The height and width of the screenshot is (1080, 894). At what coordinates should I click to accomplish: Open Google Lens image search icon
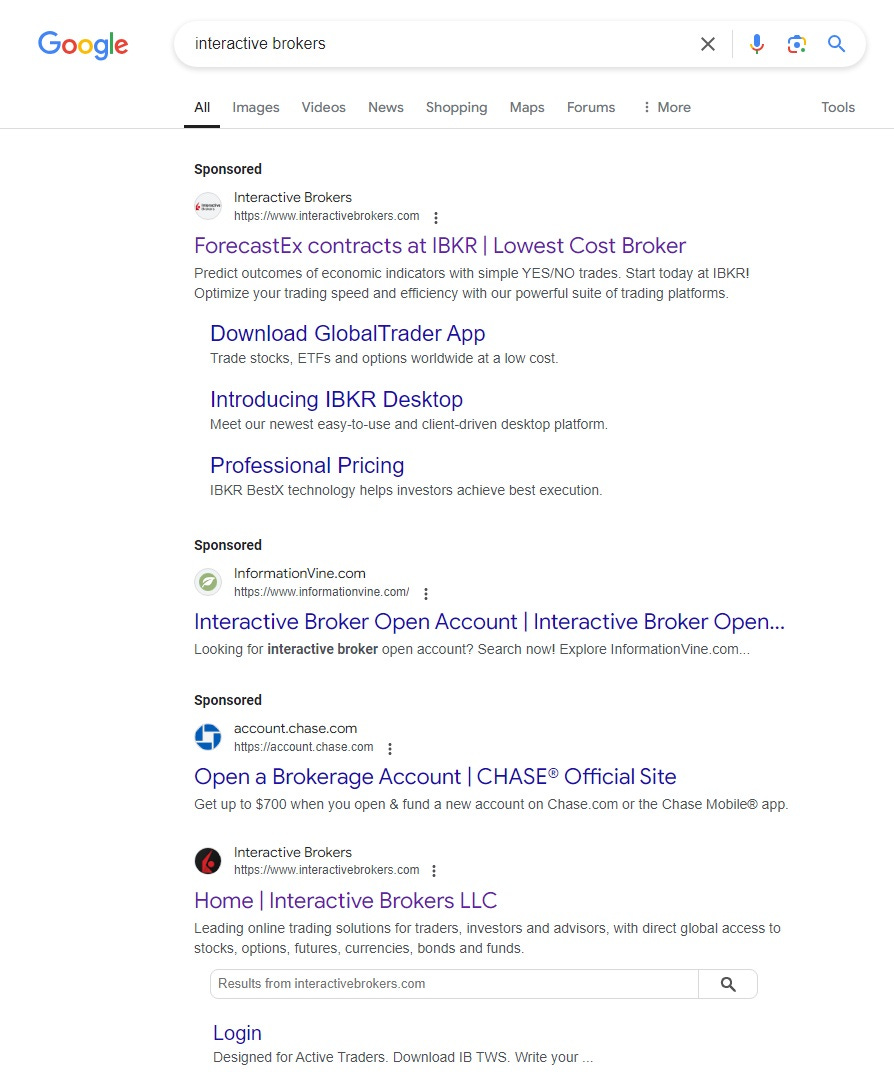click(x=796, y=44)
